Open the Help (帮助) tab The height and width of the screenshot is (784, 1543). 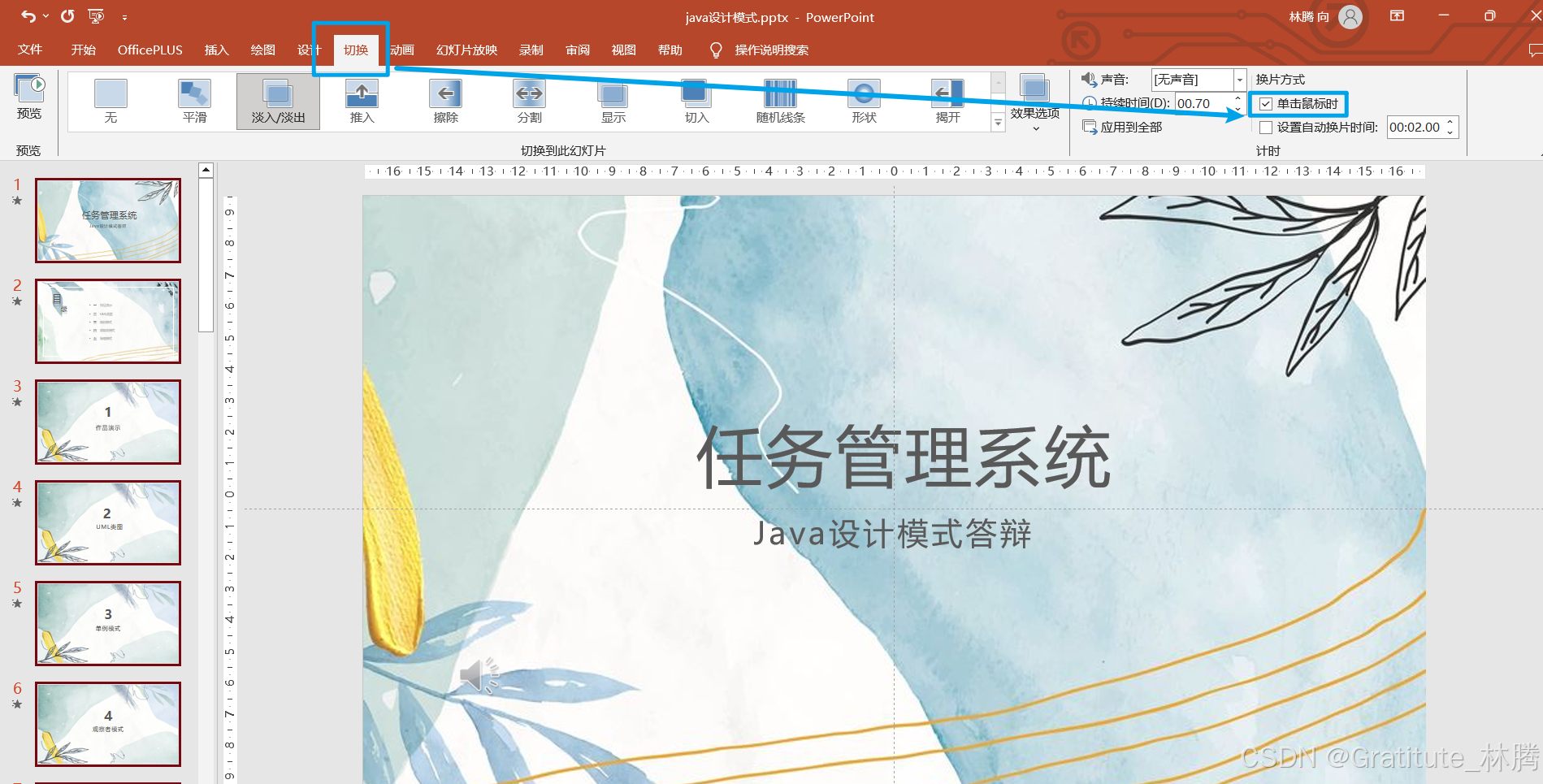coord(670,50)
